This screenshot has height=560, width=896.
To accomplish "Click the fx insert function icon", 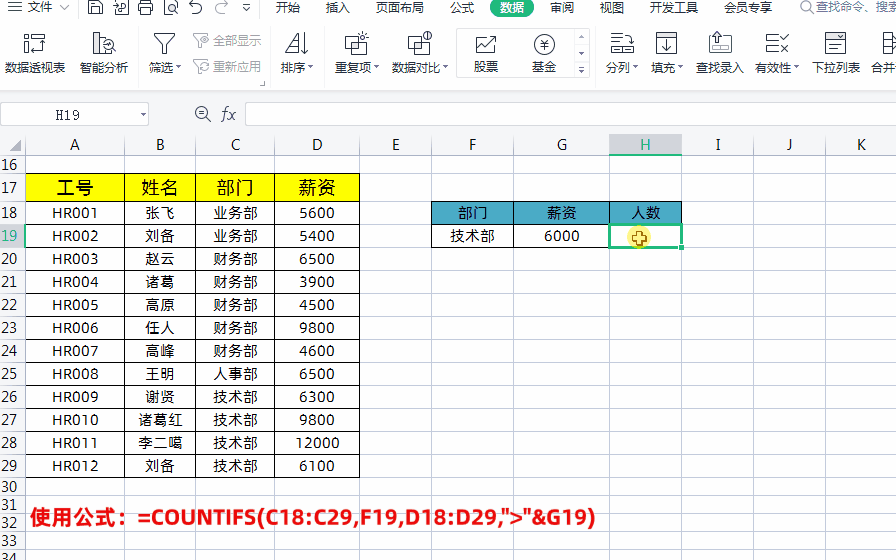I will (x=228, y=114).
